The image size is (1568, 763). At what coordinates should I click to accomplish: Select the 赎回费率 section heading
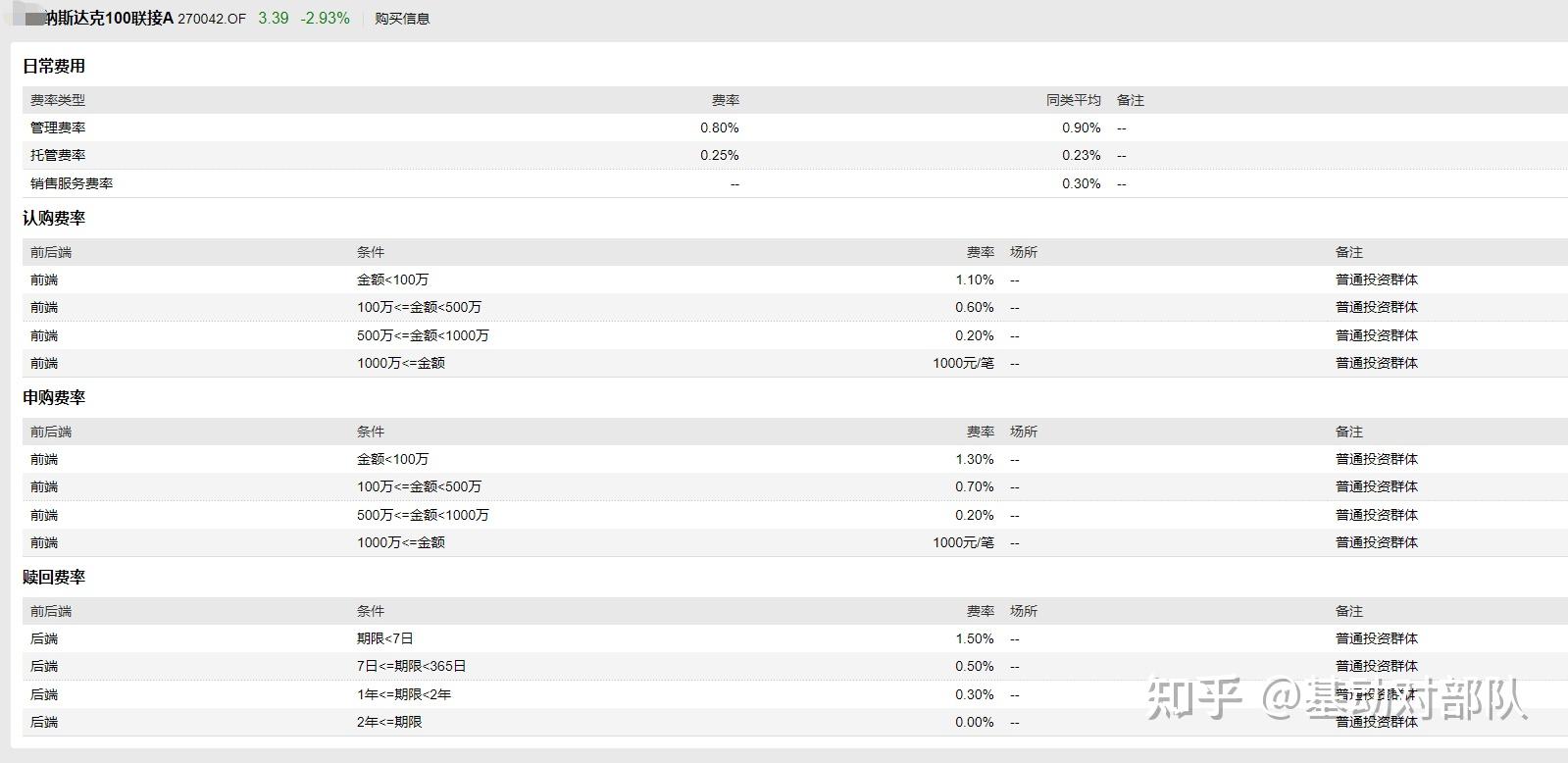click(54, 577)
